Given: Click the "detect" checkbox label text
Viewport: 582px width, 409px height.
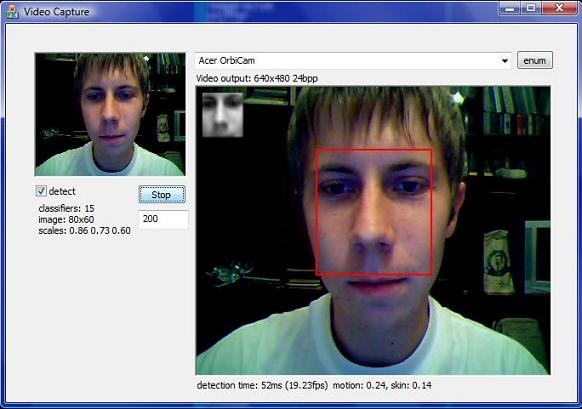Looking at the screenshot, I should tap(62, 192).
